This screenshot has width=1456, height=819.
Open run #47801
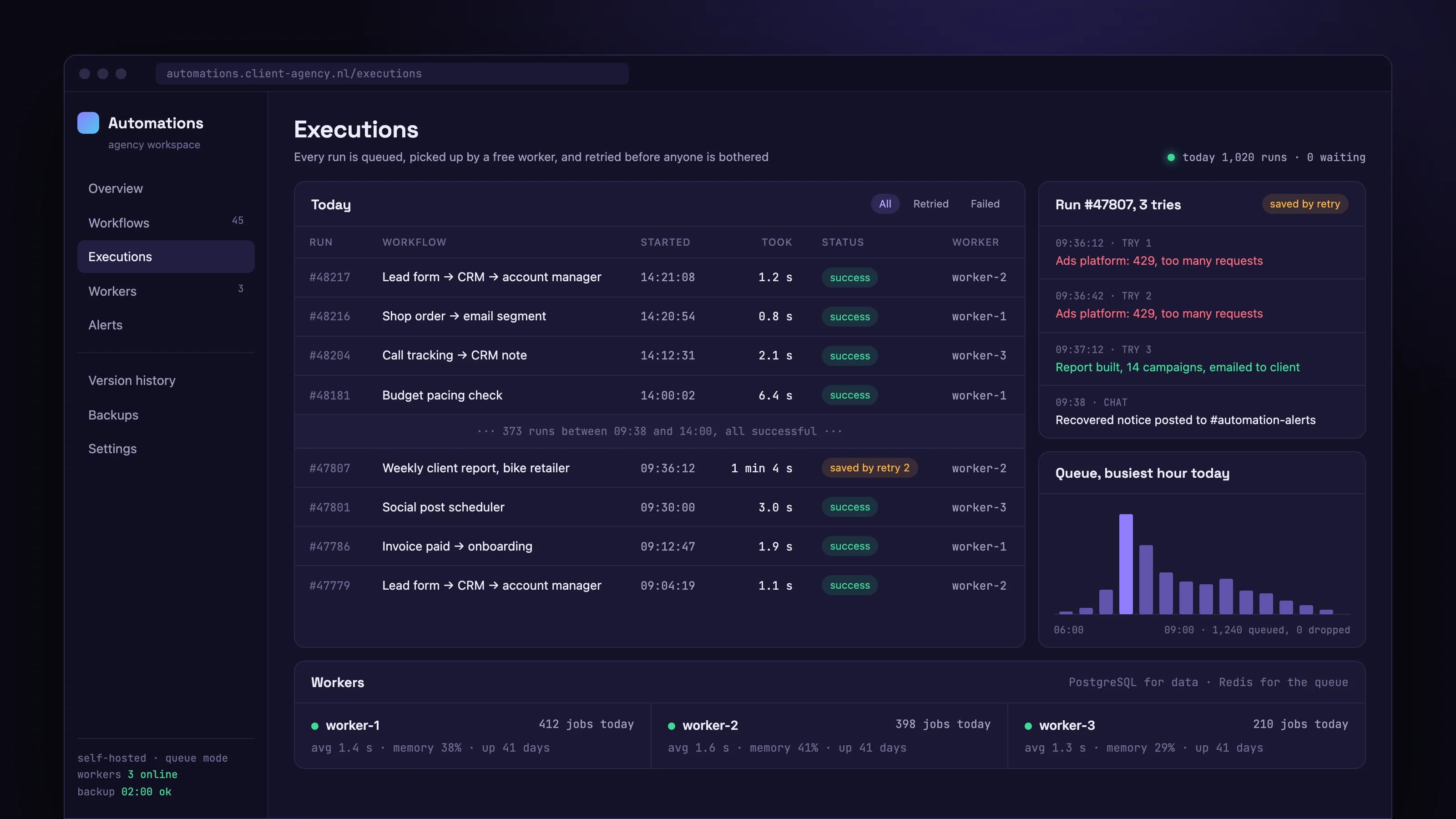(x=660, y=507)
